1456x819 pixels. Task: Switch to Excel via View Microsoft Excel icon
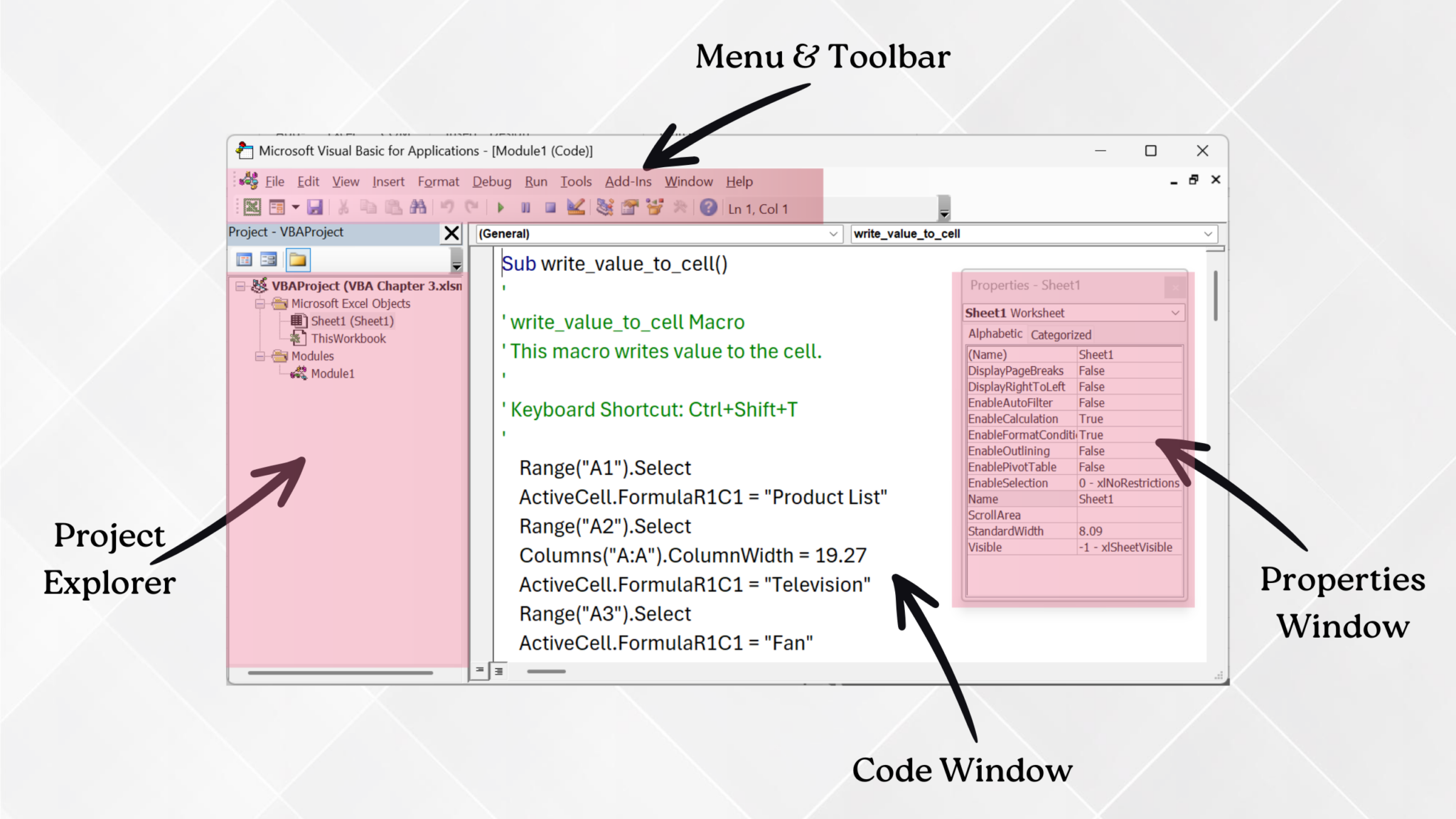point(251,208)
